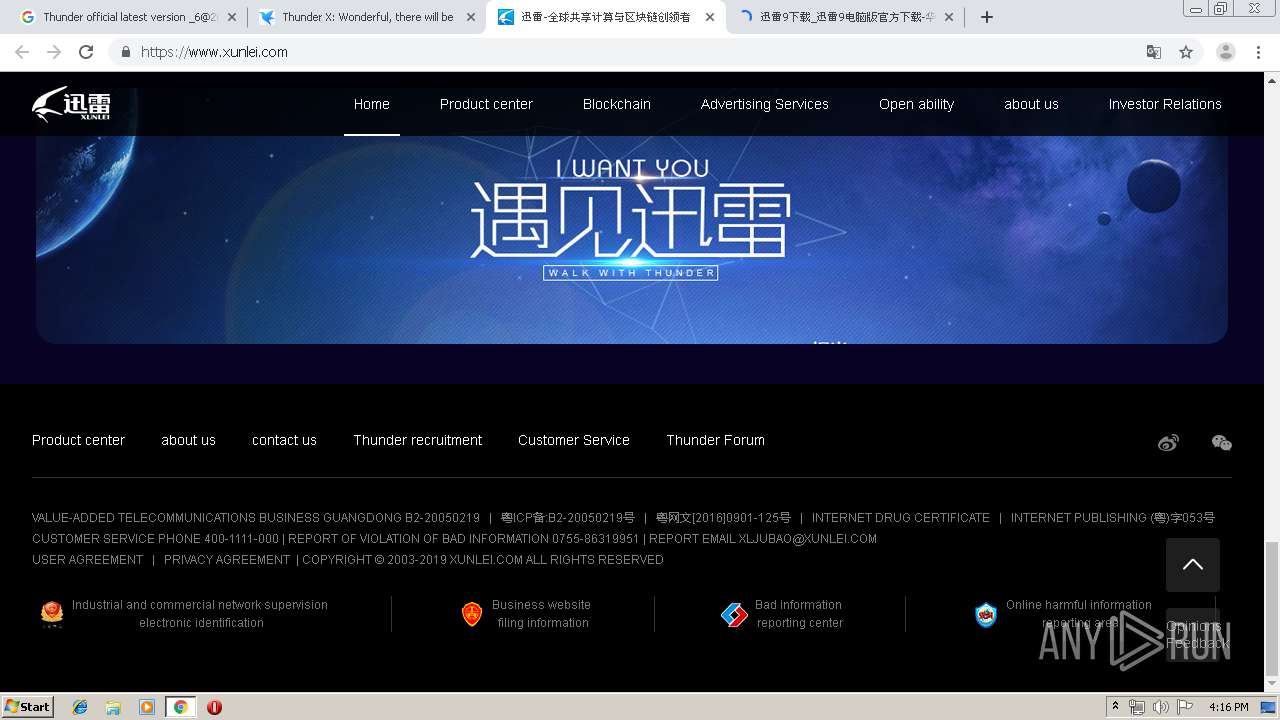Click the red Opera taskbar icon

click(x=214, y=707)
